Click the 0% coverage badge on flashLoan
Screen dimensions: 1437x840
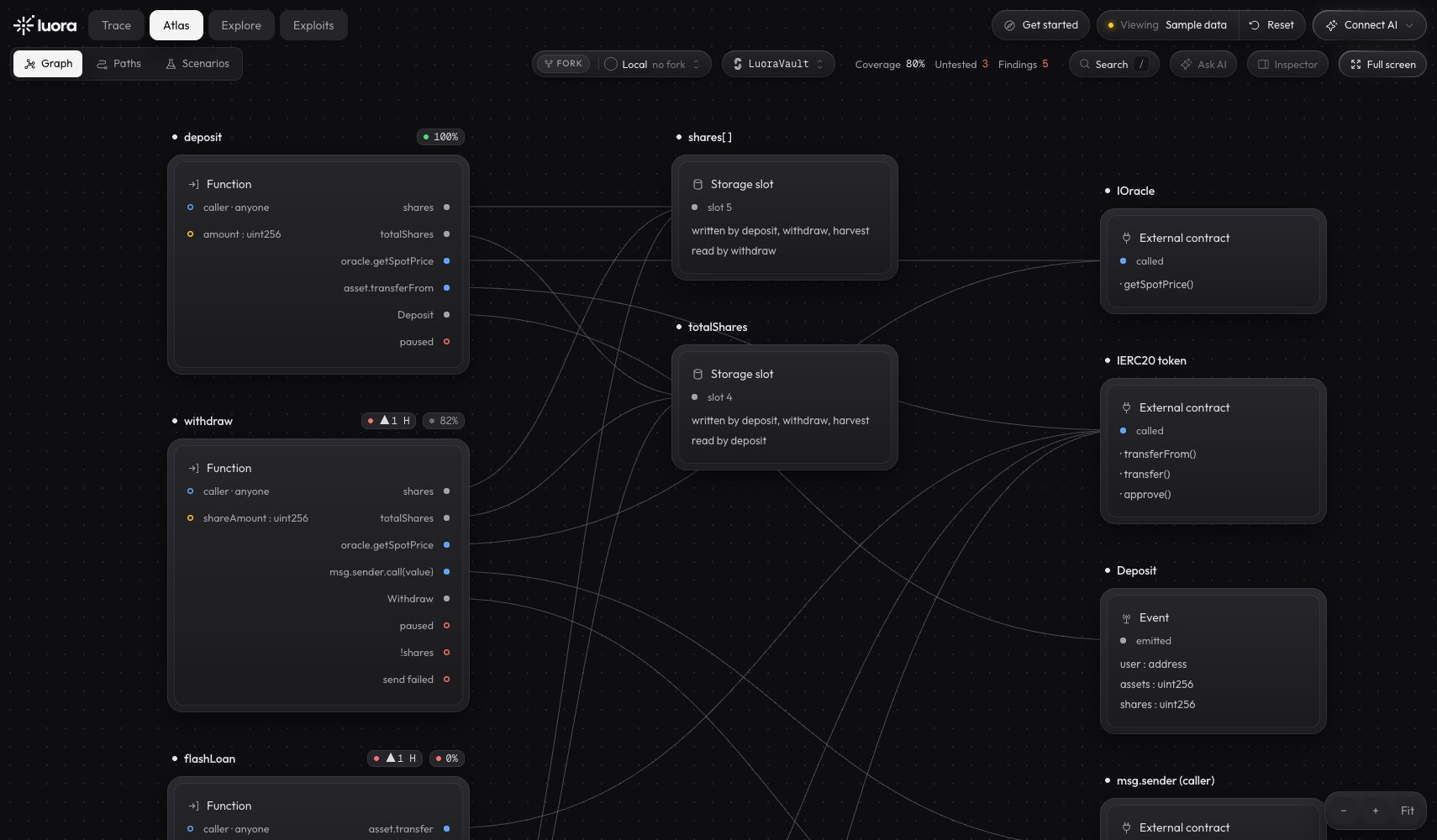447,759
